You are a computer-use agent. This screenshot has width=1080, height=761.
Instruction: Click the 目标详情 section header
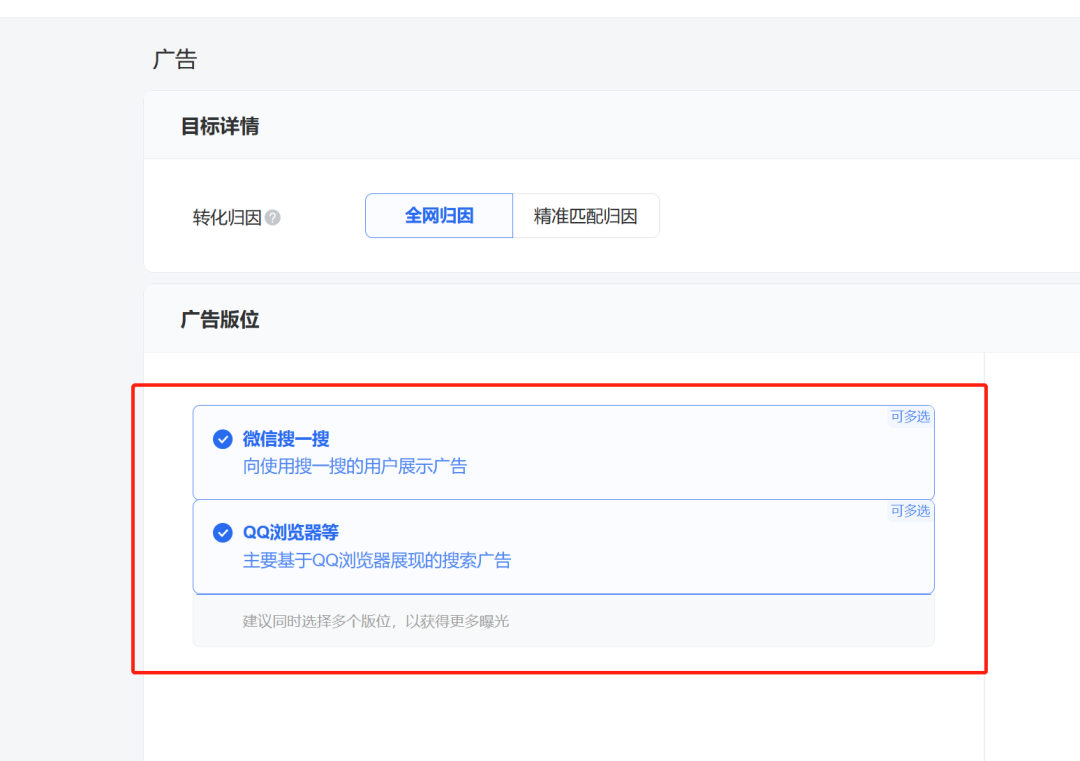[220, 126]
